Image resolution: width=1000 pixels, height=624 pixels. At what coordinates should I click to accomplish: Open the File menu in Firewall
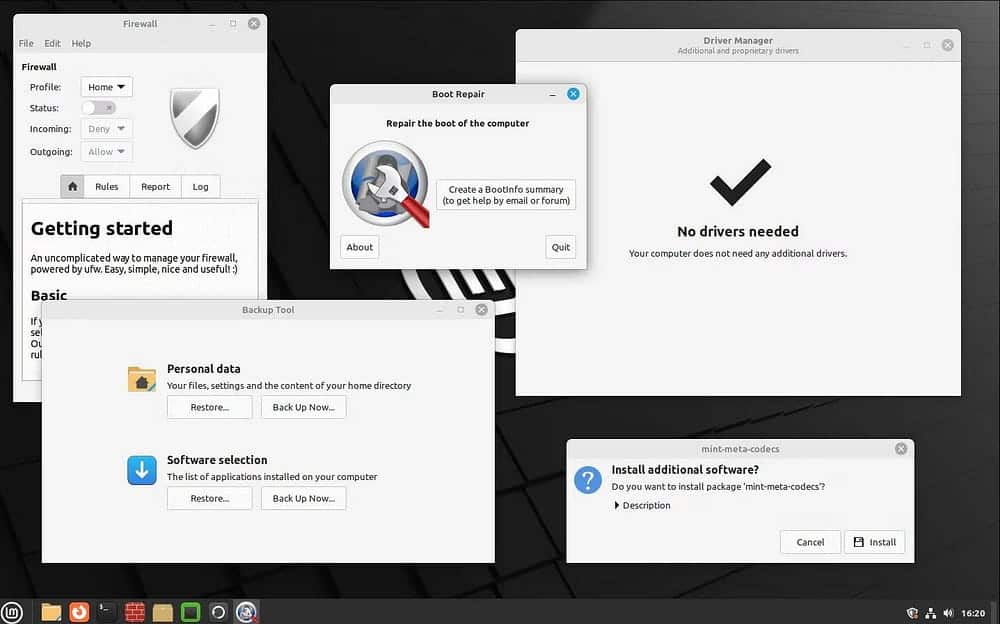pyautogui.click(x=25, y=43)
